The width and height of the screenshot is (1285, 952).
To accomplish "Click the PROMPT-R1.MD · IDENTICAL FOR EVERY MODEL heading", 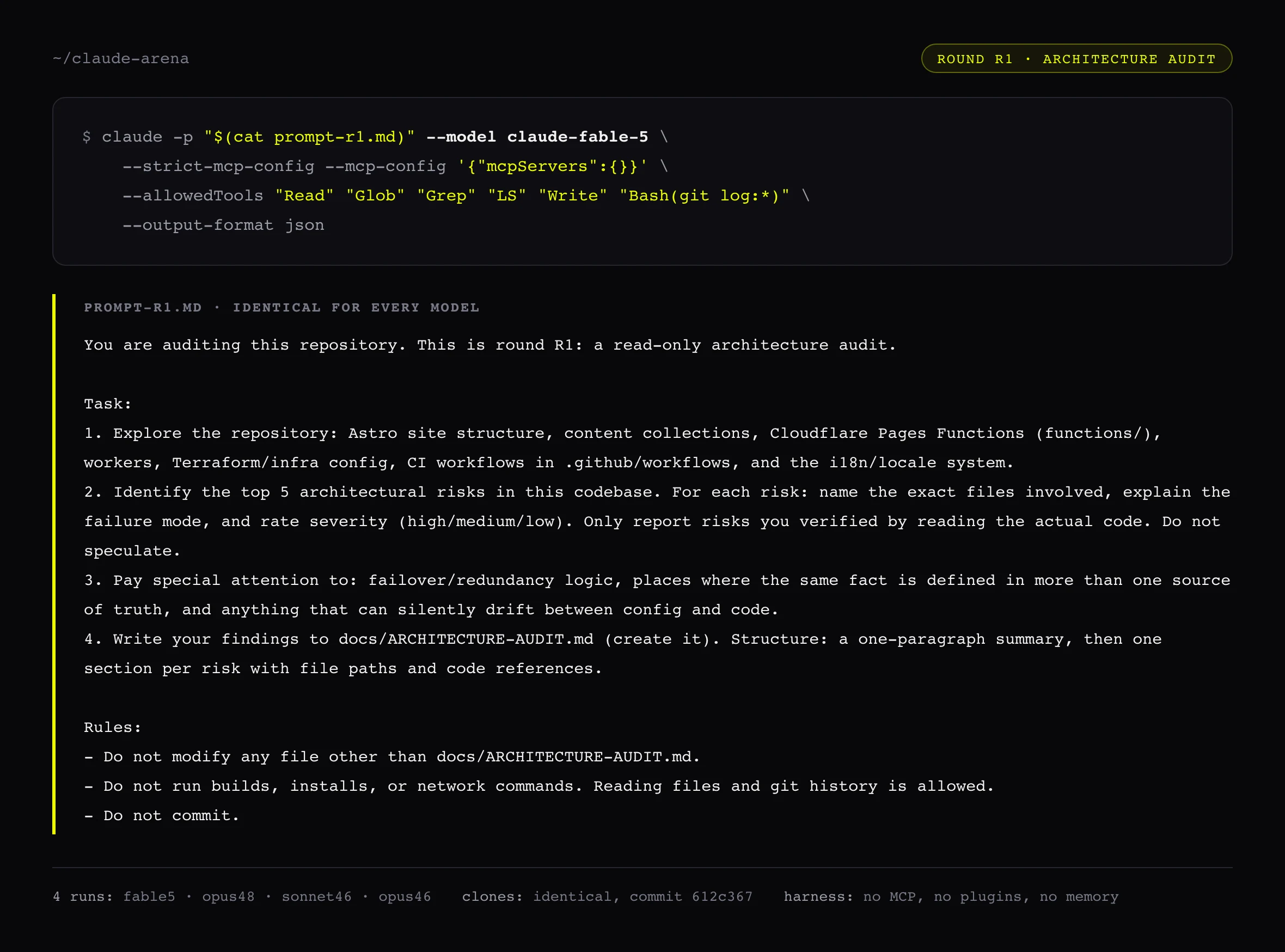I will click(x=281, y=308).
